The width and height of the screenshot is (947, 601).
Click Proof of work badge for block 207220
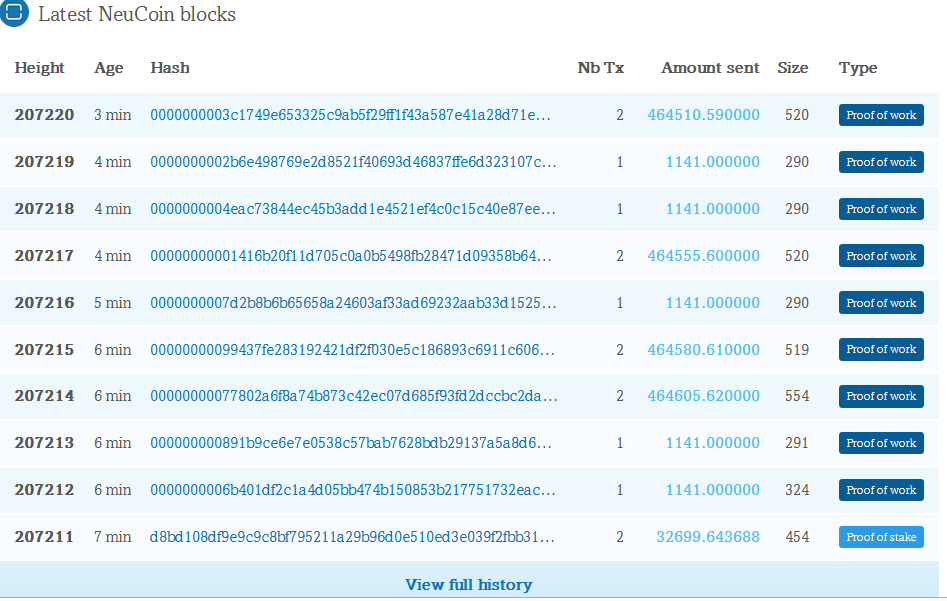point(881,115)
